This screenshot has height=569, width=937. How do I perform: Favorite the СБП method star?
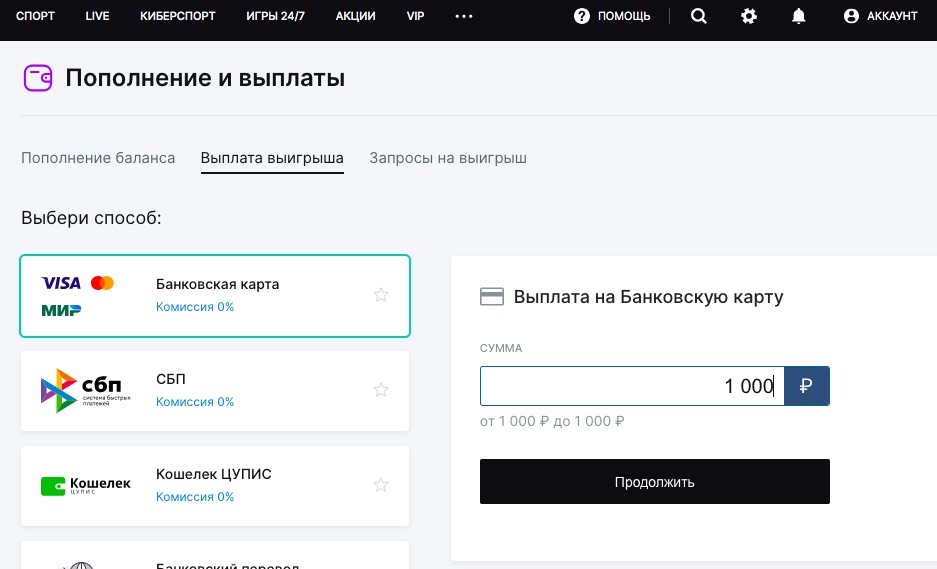381,390
